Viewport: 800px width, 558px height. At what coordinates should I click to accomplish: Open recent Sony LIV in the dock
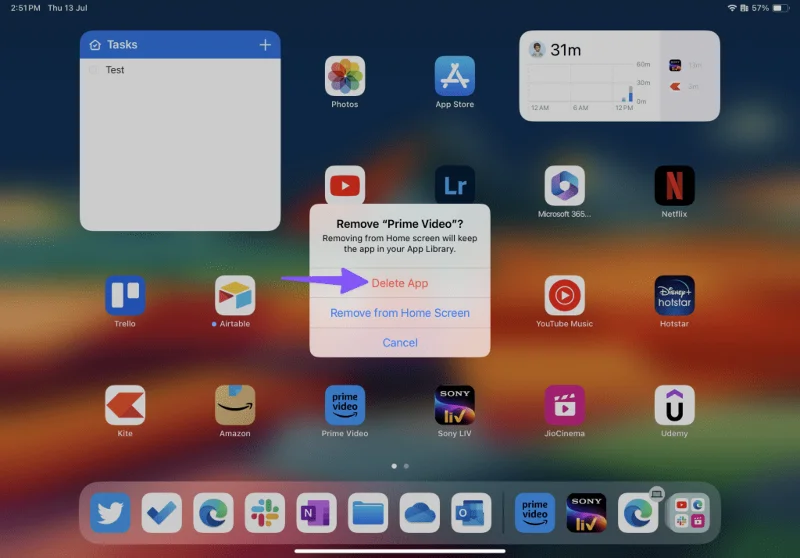tap(586, 513)
